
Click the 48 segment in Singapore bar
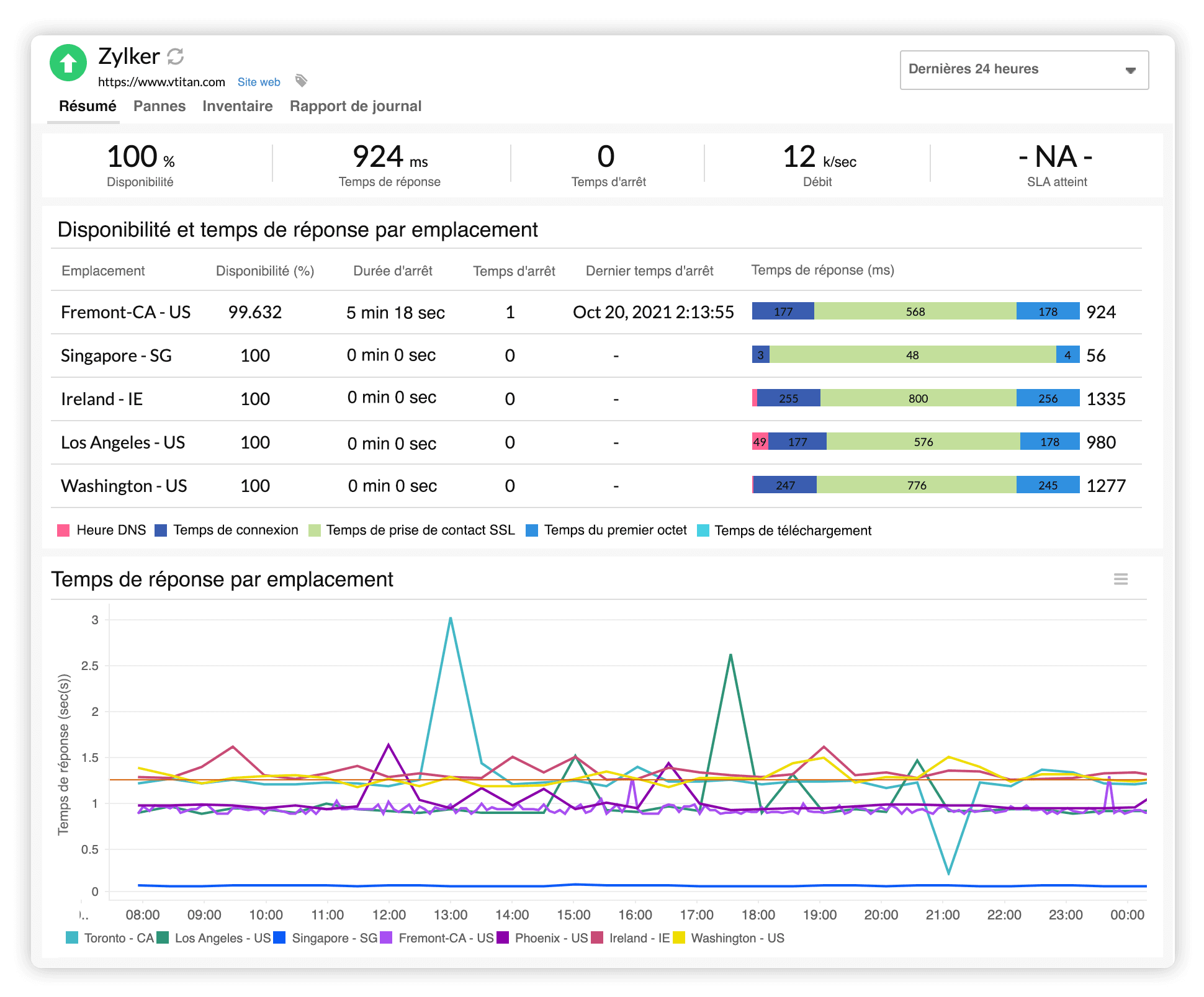[913, 354]
